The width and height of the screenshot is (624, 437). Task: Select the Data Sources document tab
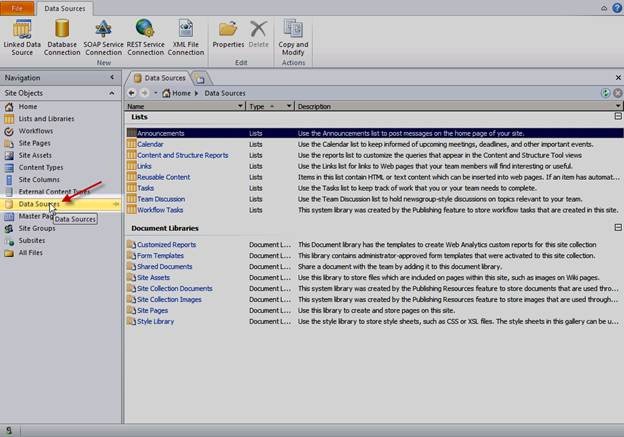pyautogui.click(x=160, y=78)
